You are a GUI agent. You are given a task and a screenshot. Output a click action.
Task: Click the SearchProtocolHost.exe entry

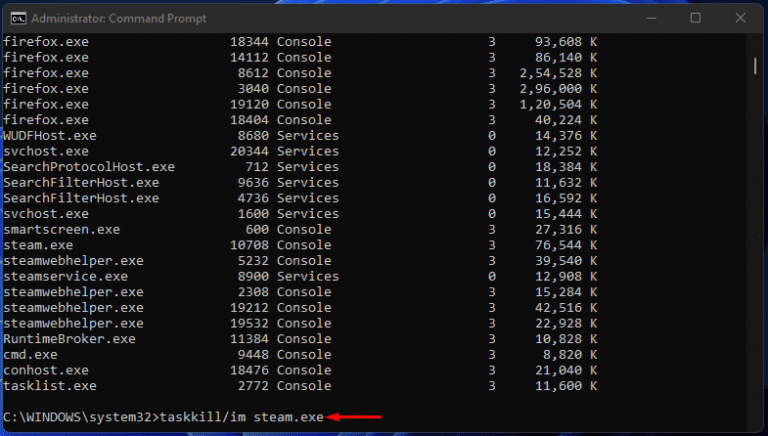(88, 166)
